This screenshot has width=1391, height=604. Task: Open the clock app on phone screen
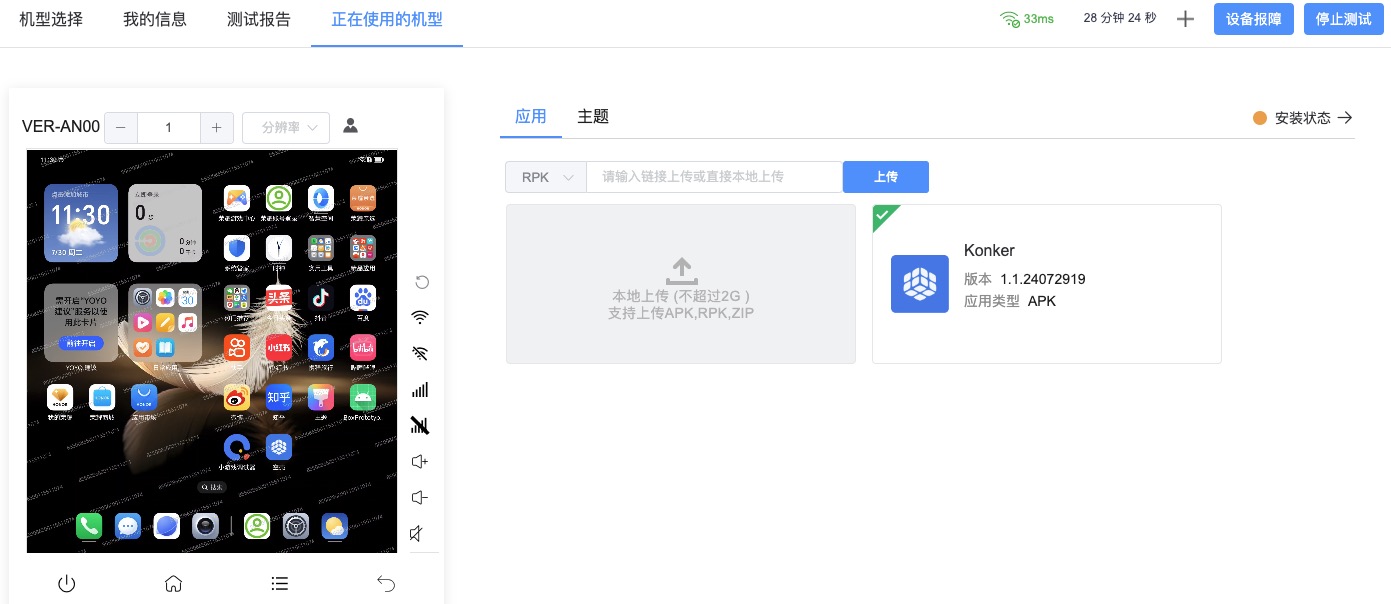[x=278, y=248]
